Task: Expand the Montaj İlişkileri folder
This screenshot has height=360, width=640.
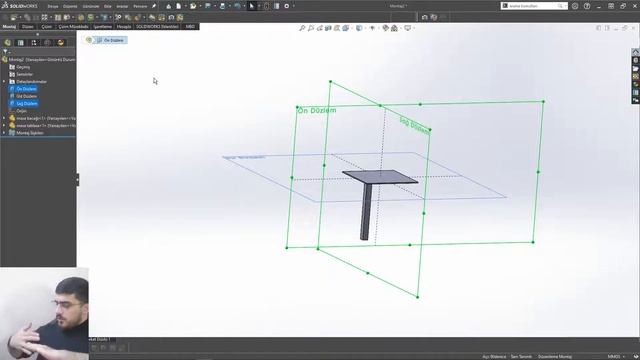Action: (x=4, y=133)
